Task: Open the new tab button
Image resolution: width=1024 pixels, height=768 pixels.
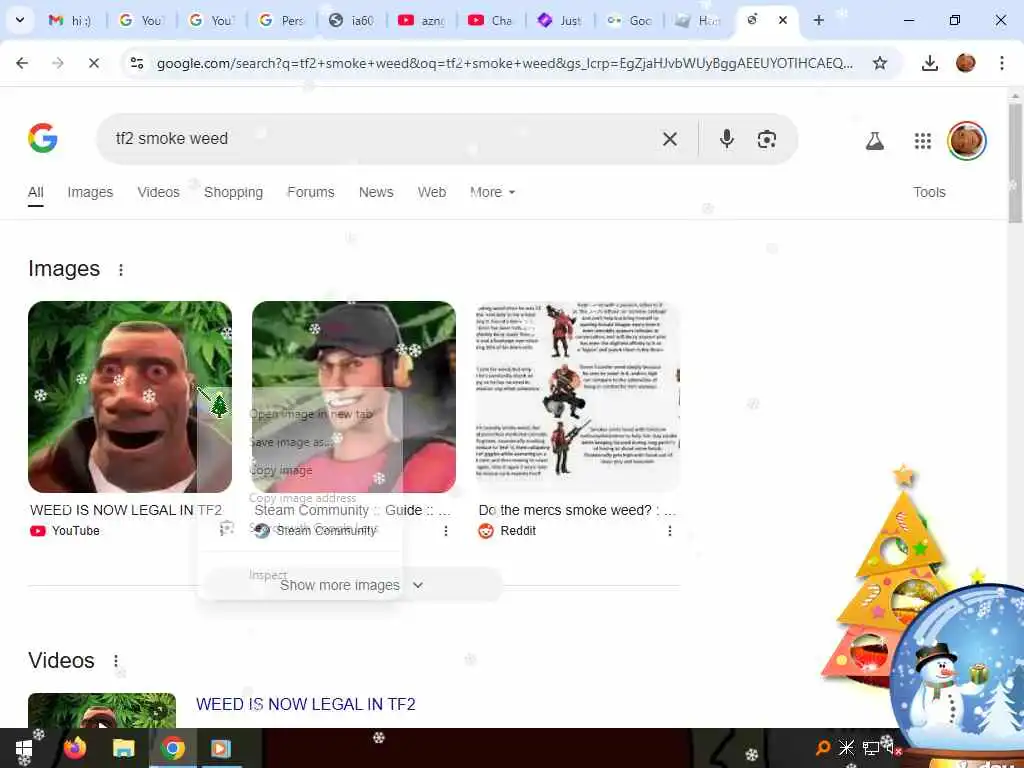Action: click(818, 20)
